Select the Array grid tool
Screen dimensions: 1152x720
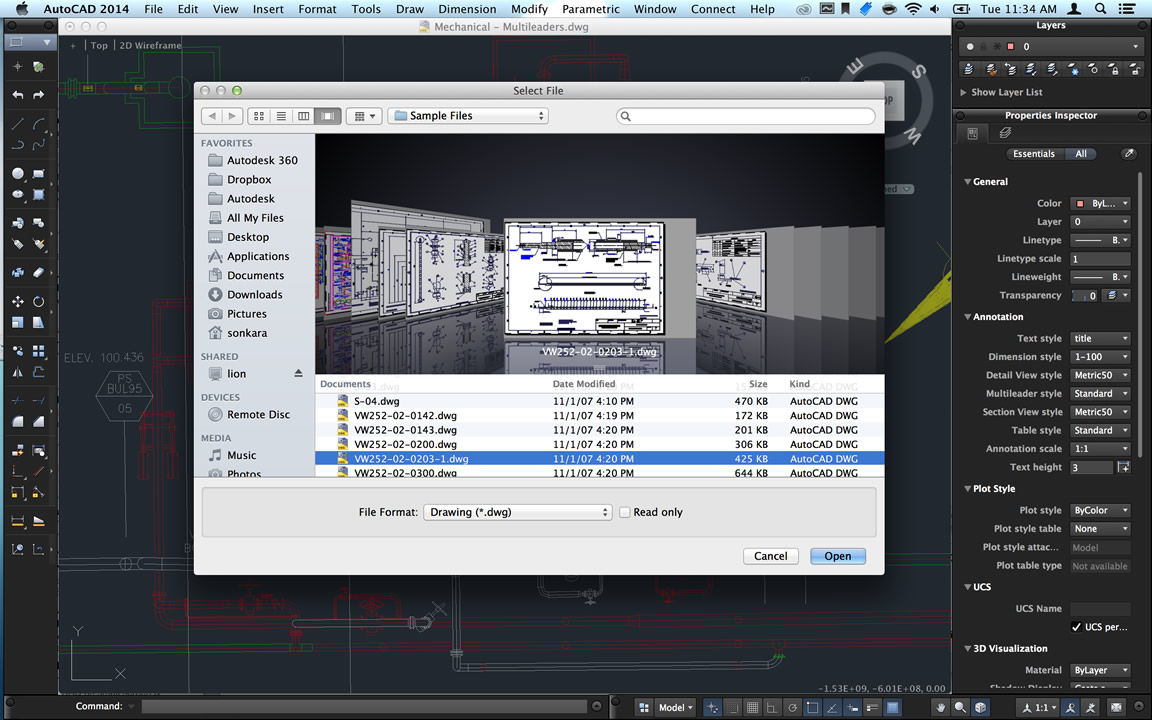click(39, 351)
